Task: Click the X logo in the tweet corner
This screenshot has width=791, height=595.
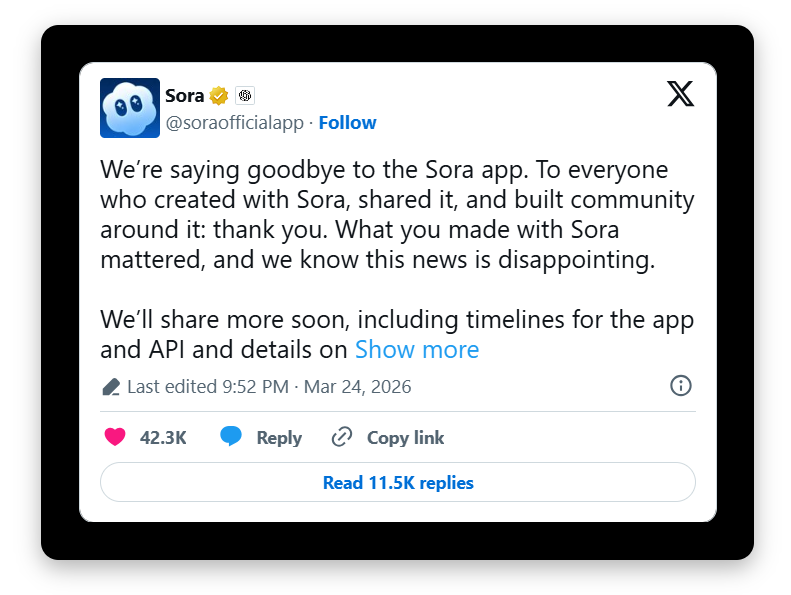Action: [x=680, y=94]
